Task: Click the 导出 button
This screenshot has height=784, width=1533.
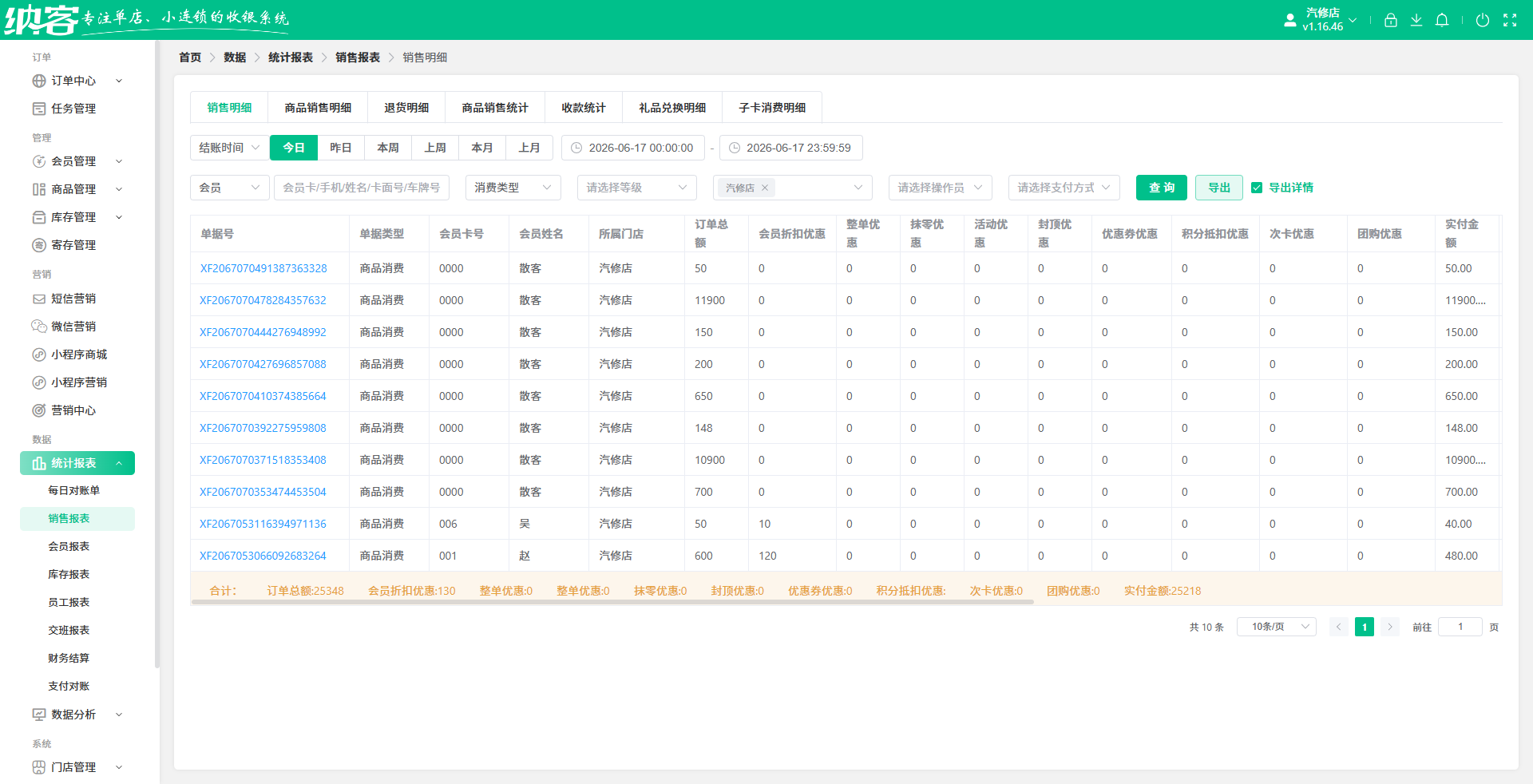Action: point(1219,188)
